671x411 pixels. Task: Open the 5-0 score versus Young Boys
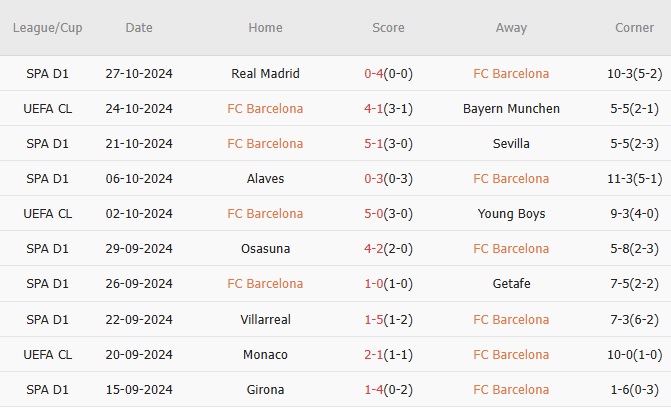[388, 213]
